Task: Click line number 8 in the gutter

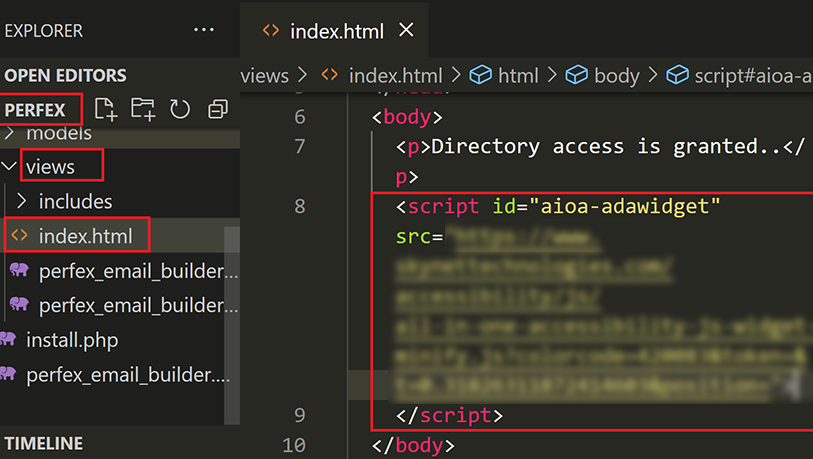Action: pos(300,206)
